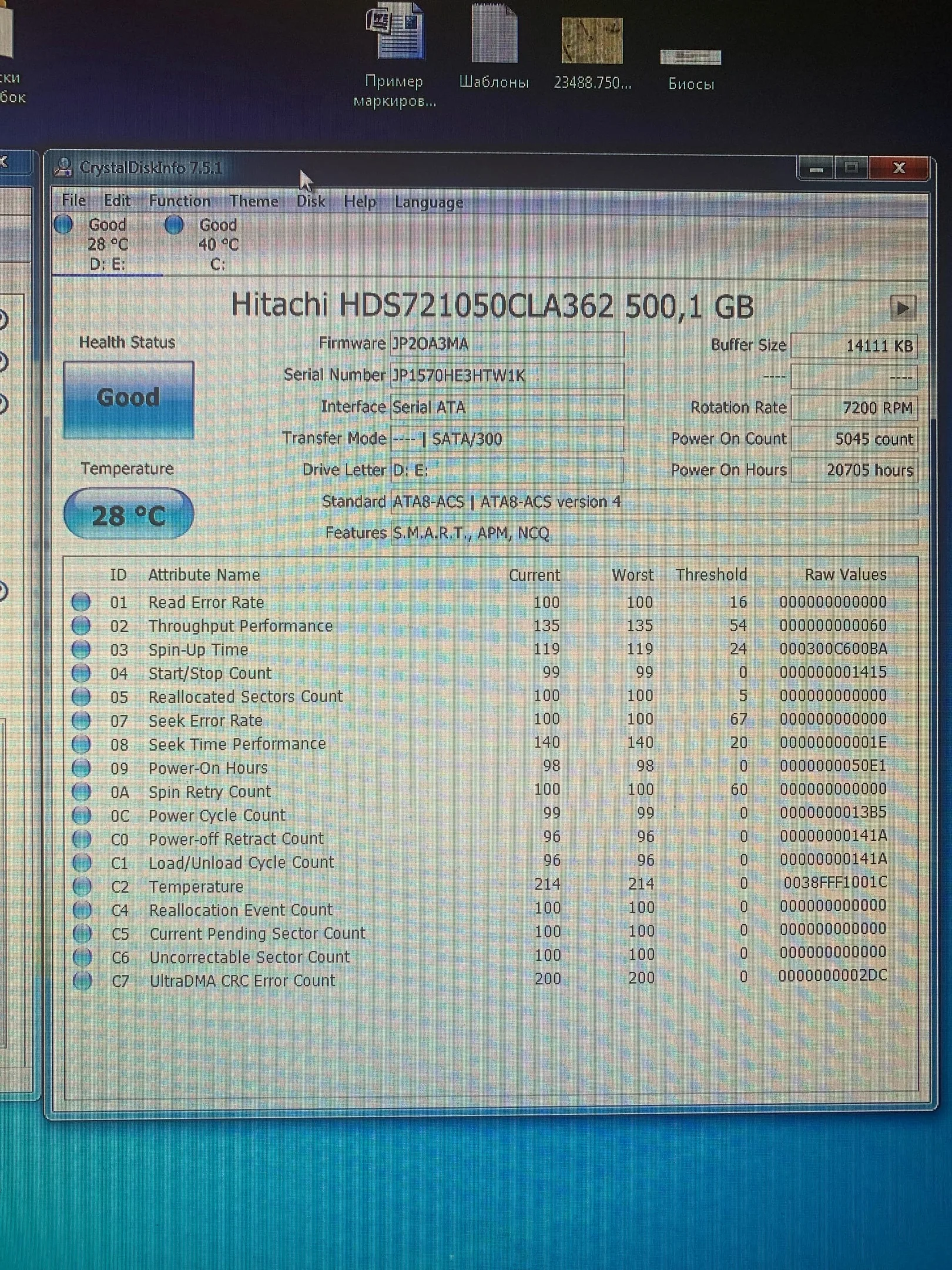This screenshot has height=1270, width=952.
Task: Click the Attribute Name column header
Action: [x=204, y=574]
